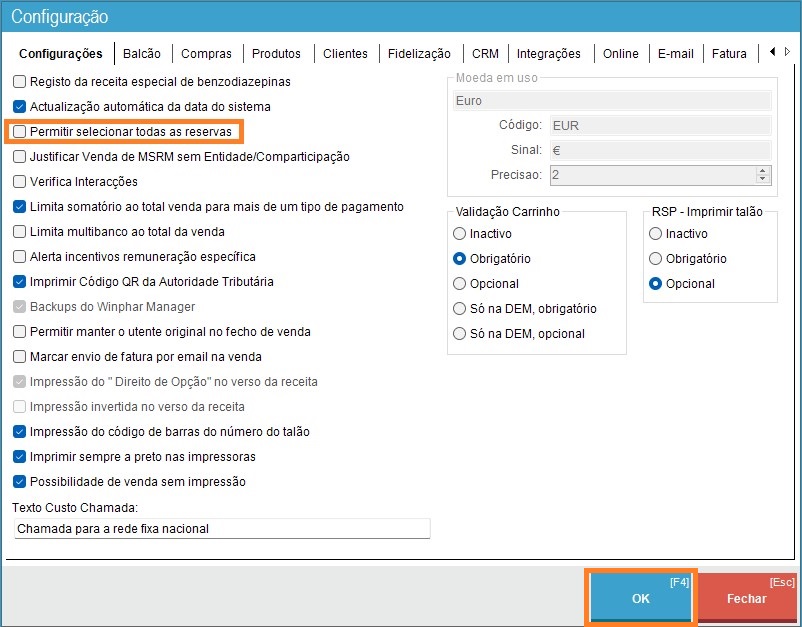Choose Só na DEM, obrigatório option
Image resolution: width=802 pixels, height=627 pixels.
pyautogui.click(x=460, y=309)
